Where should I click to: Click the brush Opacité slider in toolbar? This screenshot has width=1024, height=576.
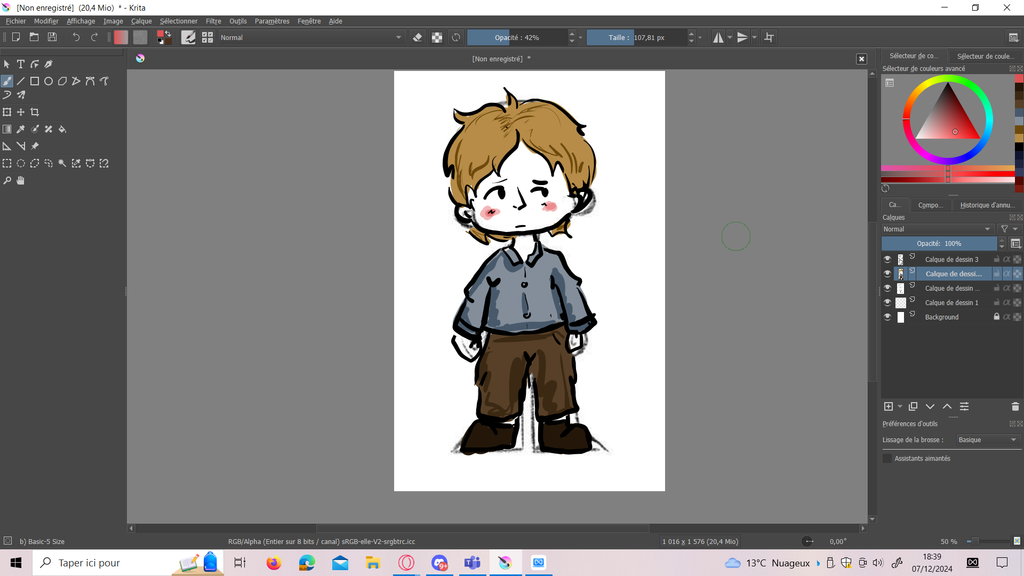click(517, 37)
